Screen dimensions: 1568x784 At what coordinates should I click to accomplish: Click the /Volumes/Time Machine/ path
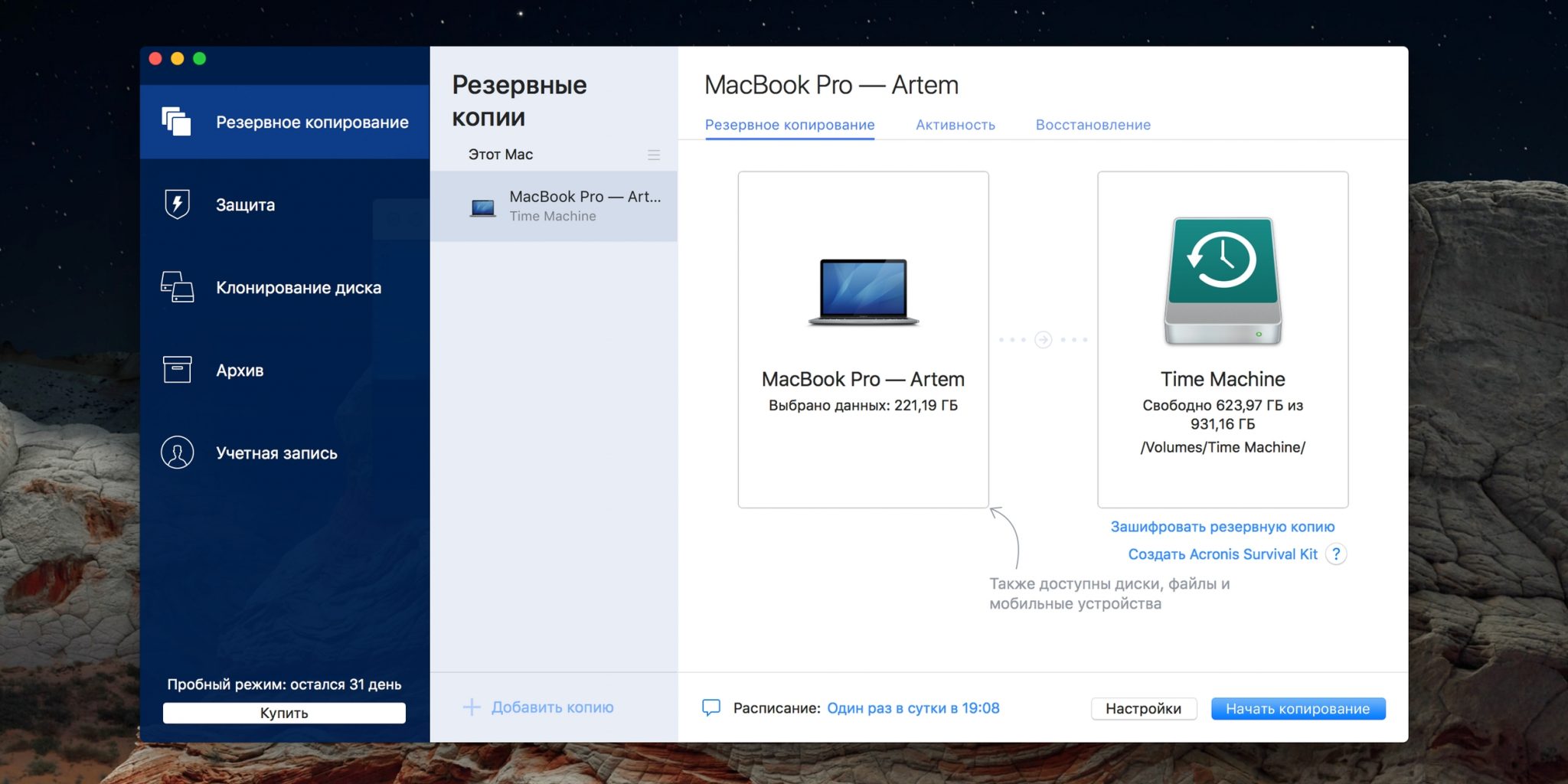[x=1223, y=447]
